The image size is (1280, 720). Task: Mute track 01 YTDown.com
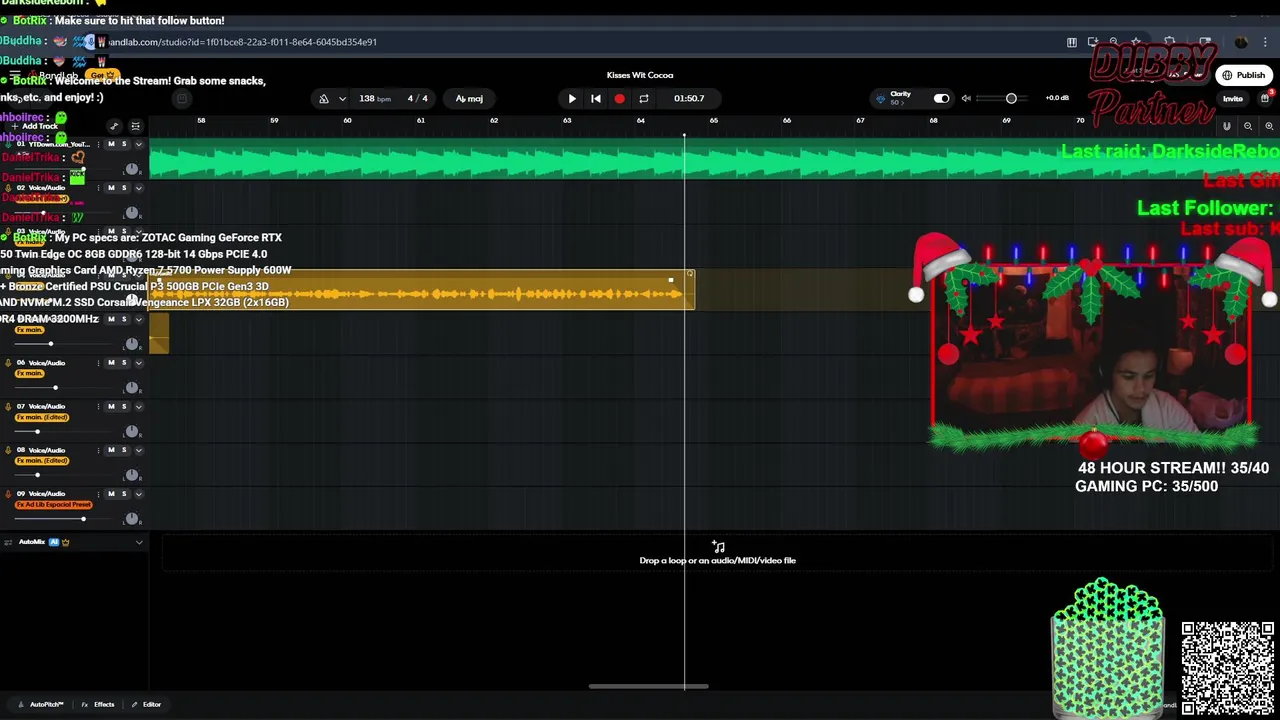111,145
